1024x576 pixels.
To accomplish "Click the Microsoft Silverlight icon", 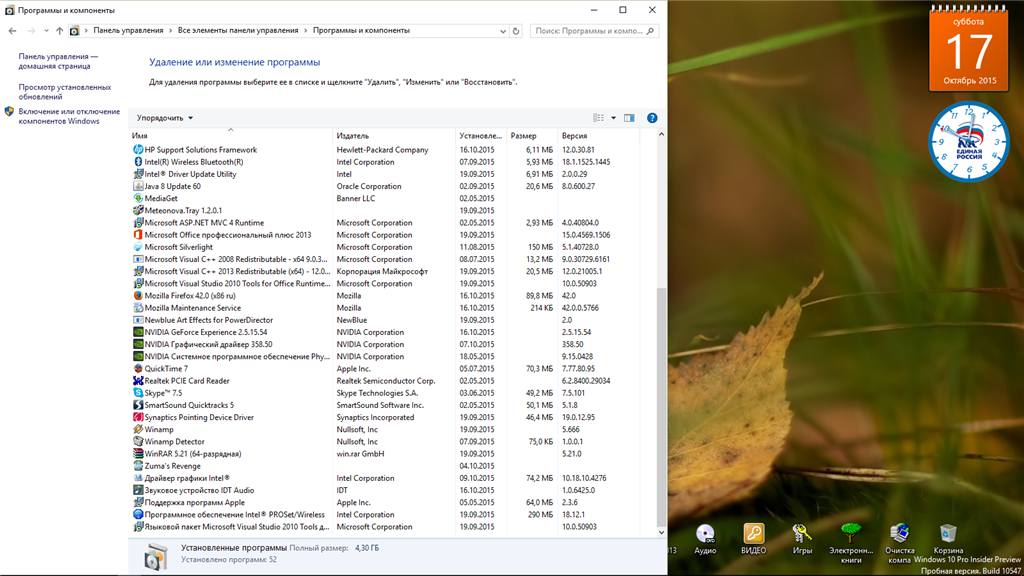I will (x=138, y=247).
